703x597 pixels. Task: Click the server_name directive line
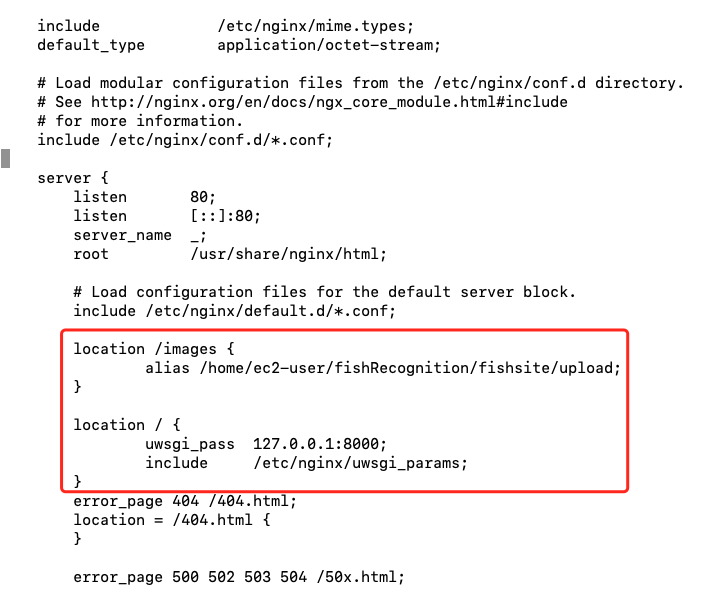pyautogui.click(x=140, y=235)
